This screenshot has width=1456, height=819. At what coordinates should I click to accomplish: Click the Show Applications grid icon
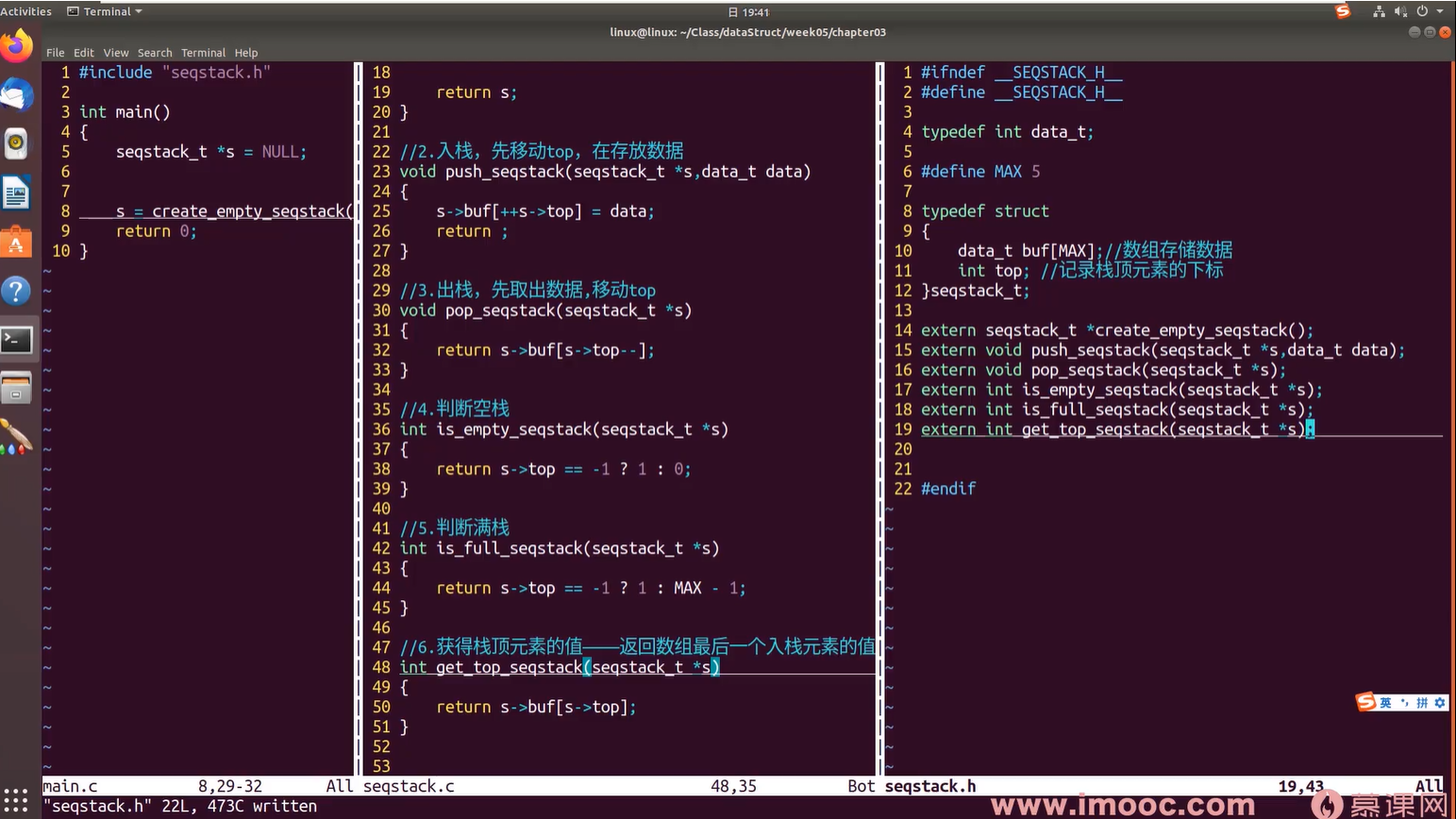point(17,801)
